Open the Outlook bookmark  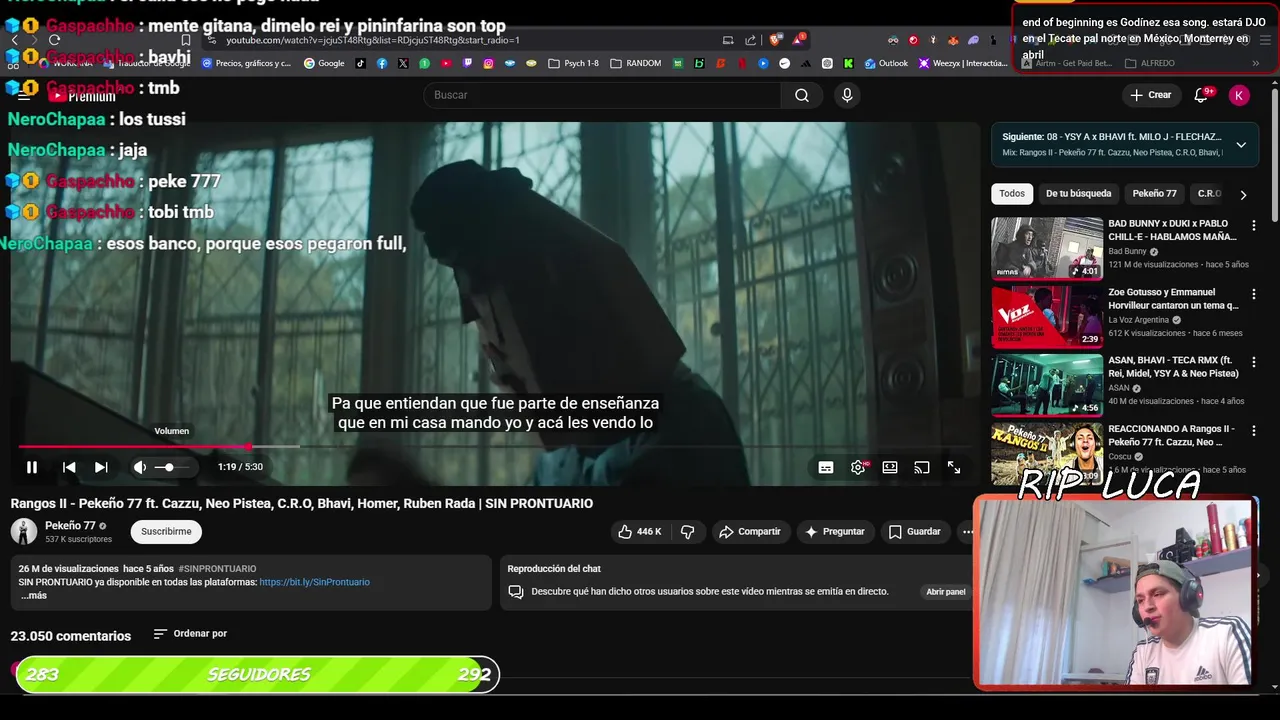click(x=886, y=63)
